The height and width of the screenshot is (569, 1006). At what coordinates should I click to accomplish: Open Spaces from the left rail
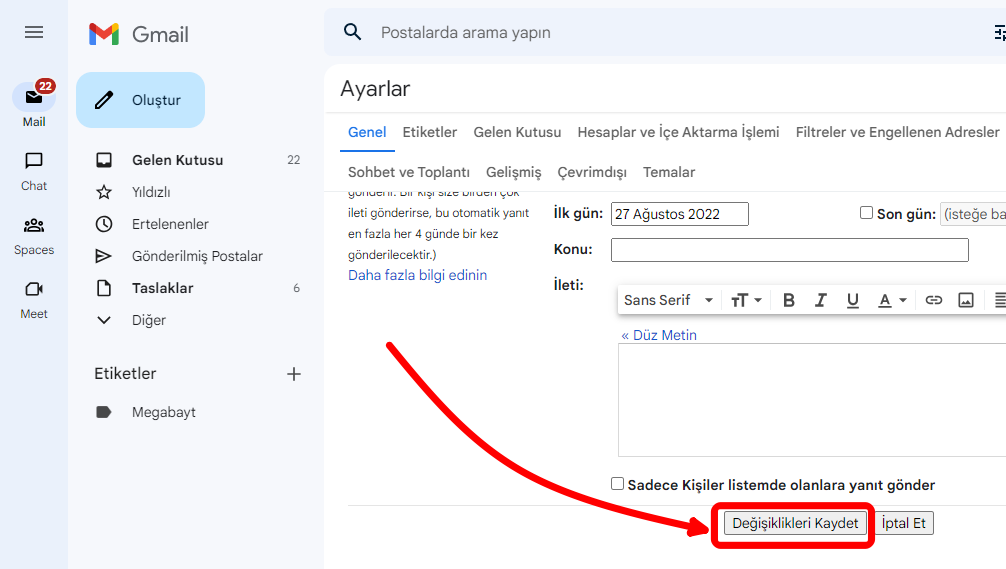coord(34,226)
